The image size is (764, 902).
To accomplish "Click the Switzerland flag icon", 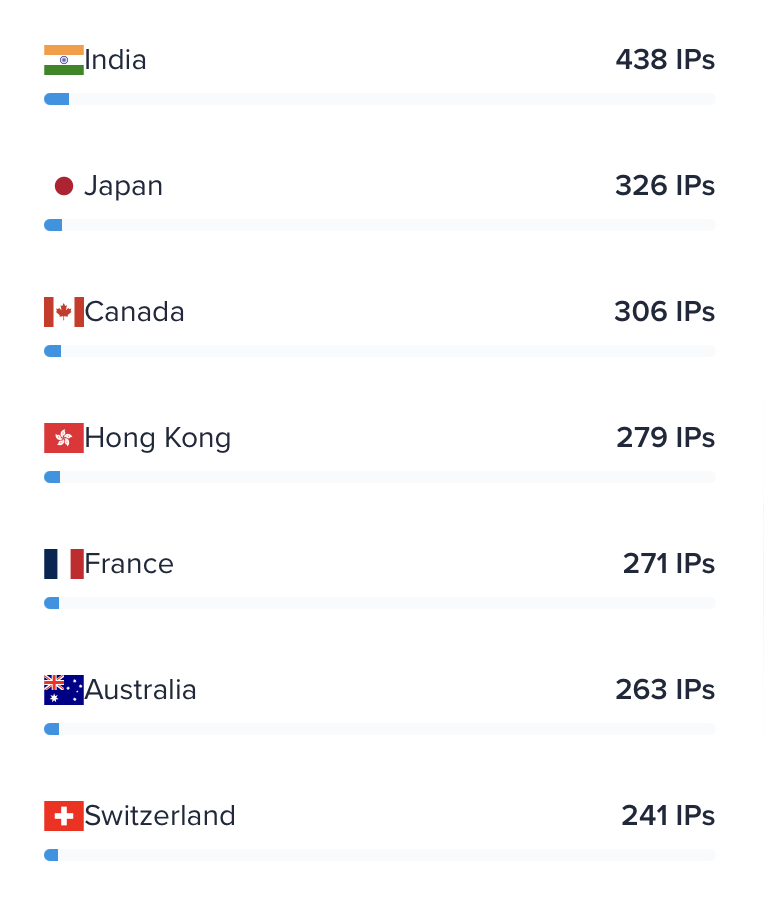I will pos(64,816).
